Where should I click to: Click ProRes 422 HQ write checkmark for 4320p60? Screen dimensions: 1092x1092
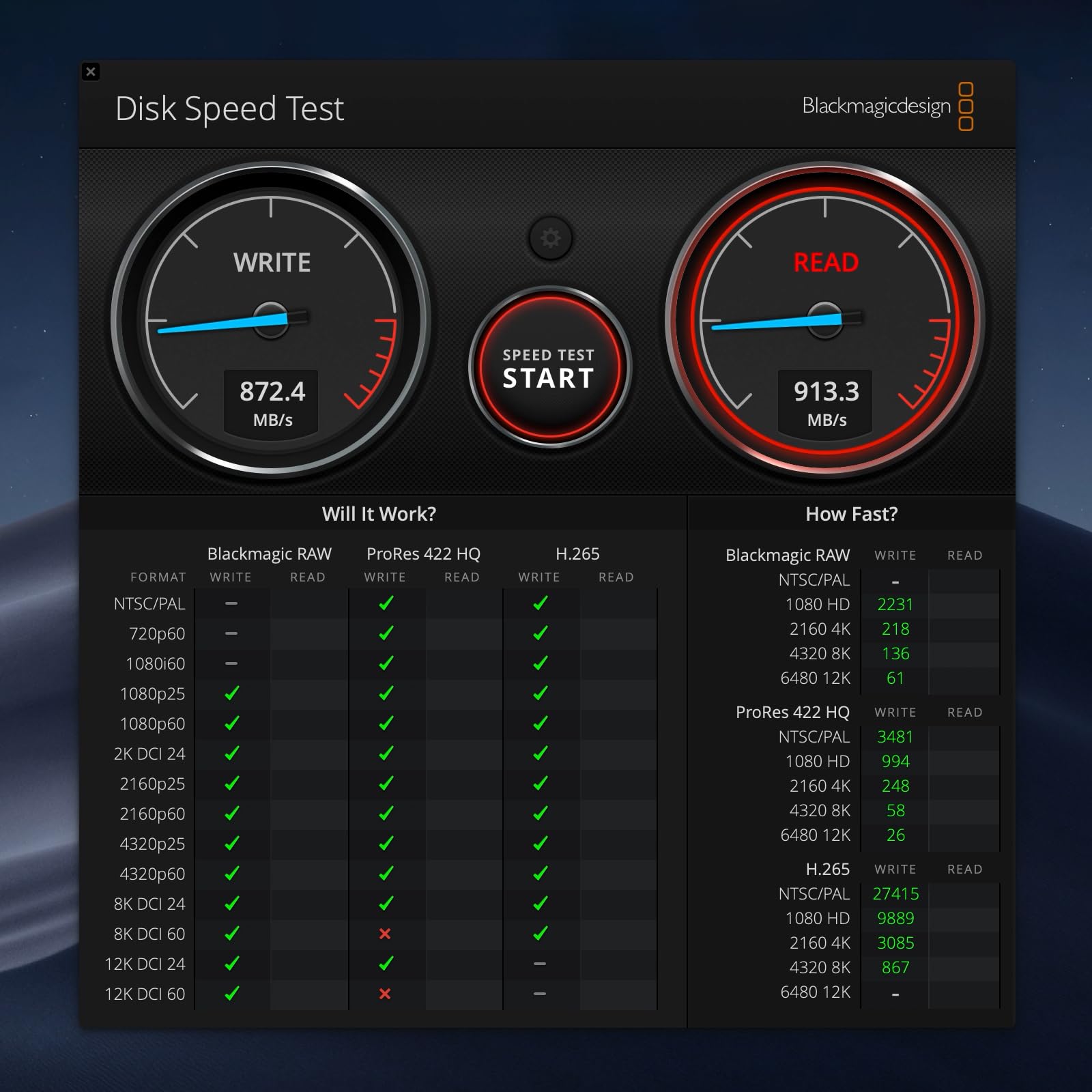[386, 874]
